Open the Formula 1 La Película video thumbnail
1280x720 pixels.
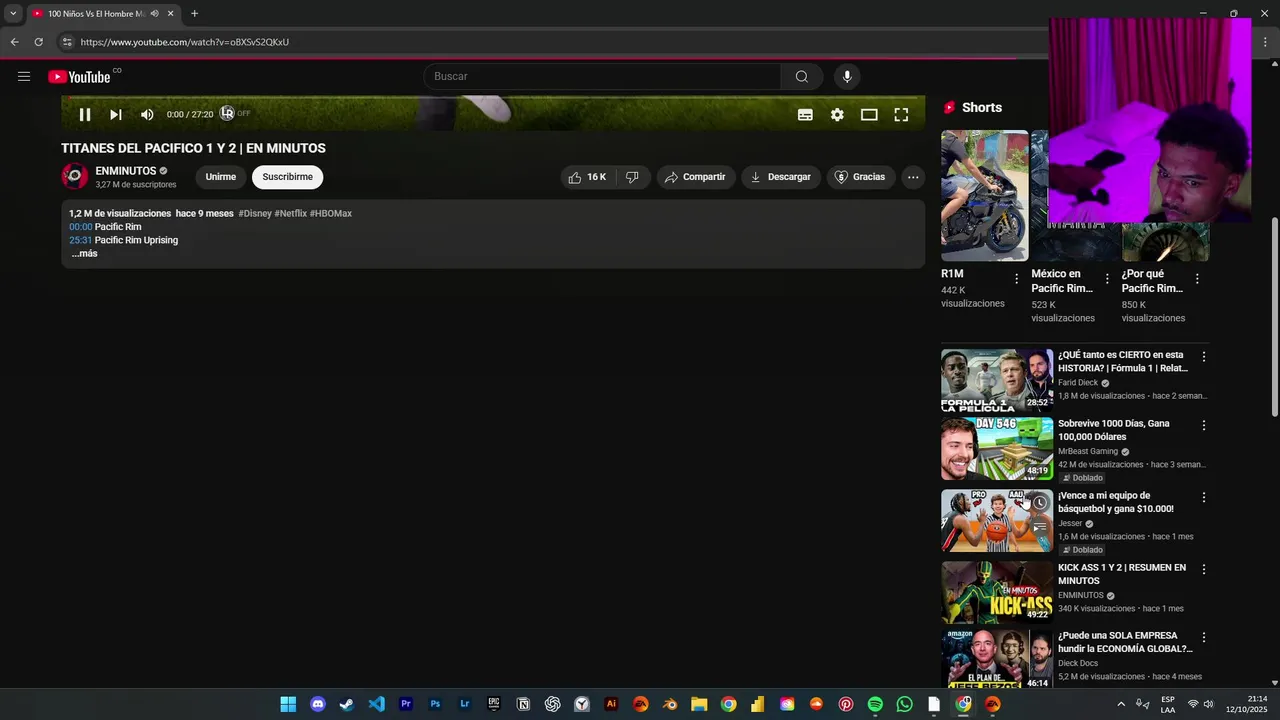pos(997,380)
